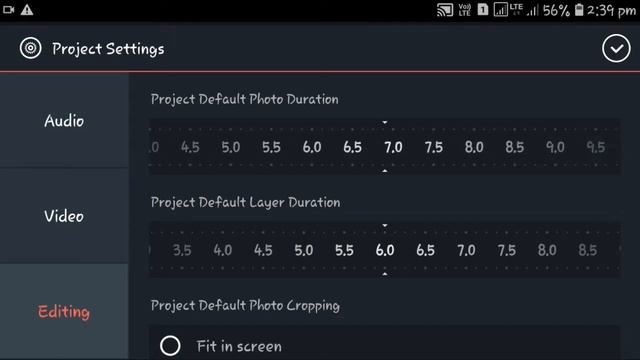The height and width of the screenshot is (360, 640).
Task: Set photo duration to 8.0
Action: (474, 147)
